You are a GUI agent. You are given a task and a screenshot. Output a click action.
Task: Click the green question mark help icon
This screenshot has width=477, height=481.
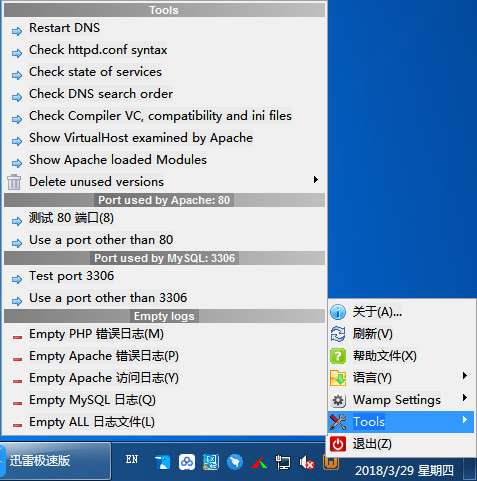tap(338, 356)
